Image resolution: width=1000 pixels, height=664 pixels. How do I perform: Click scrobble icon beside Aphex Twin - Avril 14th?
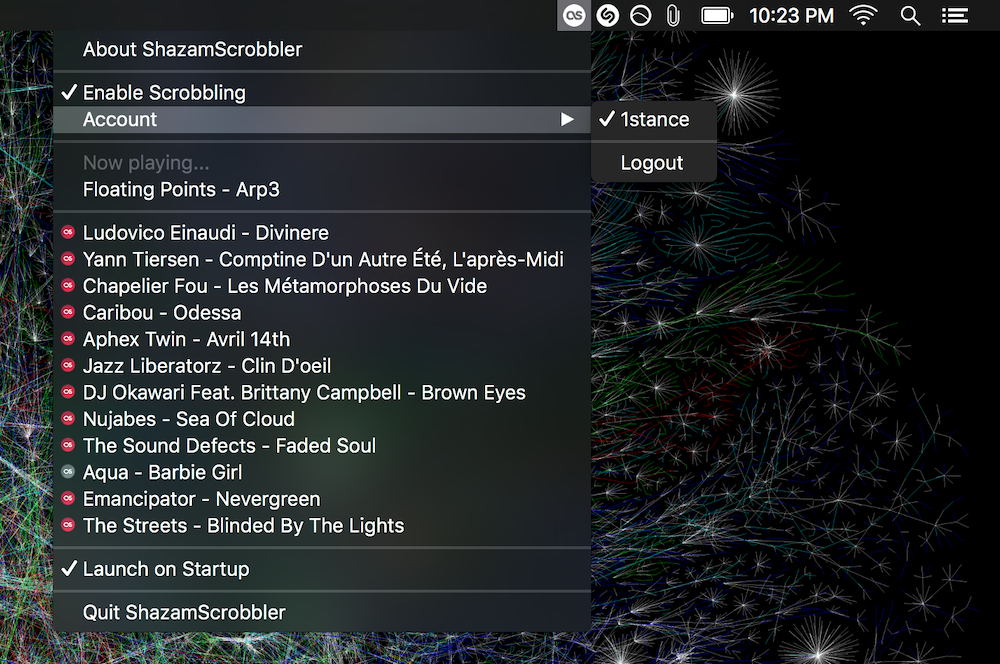pyautogui.click(x=68, y=339)
